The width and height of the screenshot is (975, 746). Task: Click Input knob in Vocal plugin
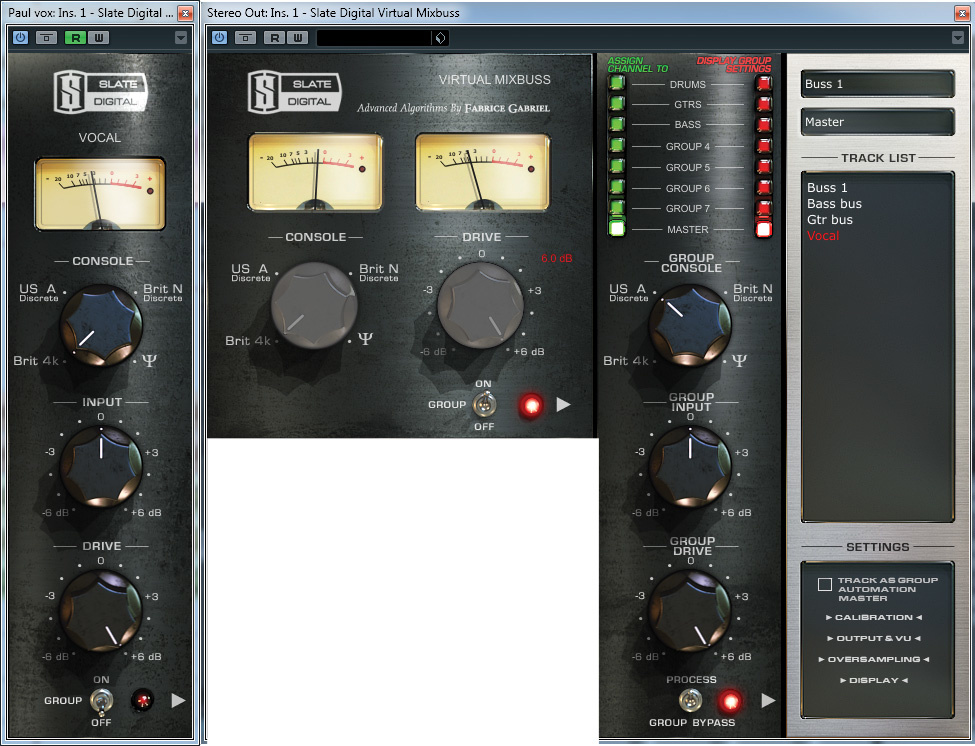pyautogui.click(x=101, y=465)
